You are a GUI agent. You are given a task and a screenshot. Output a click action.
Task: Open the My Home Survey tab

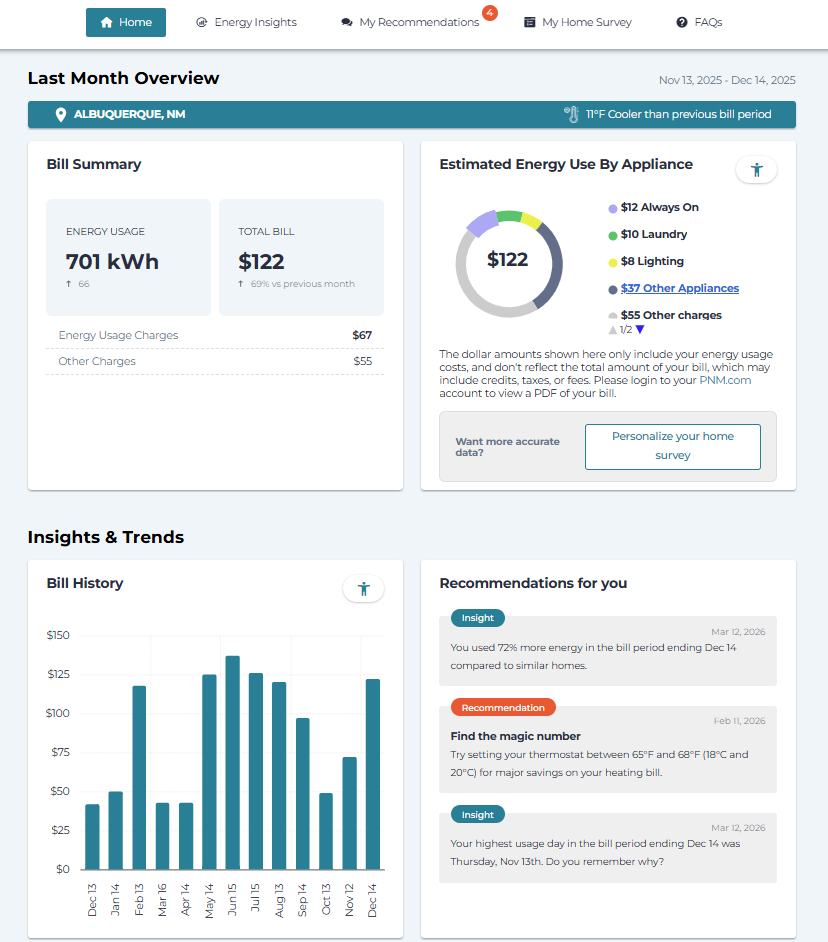coord(578,21)
